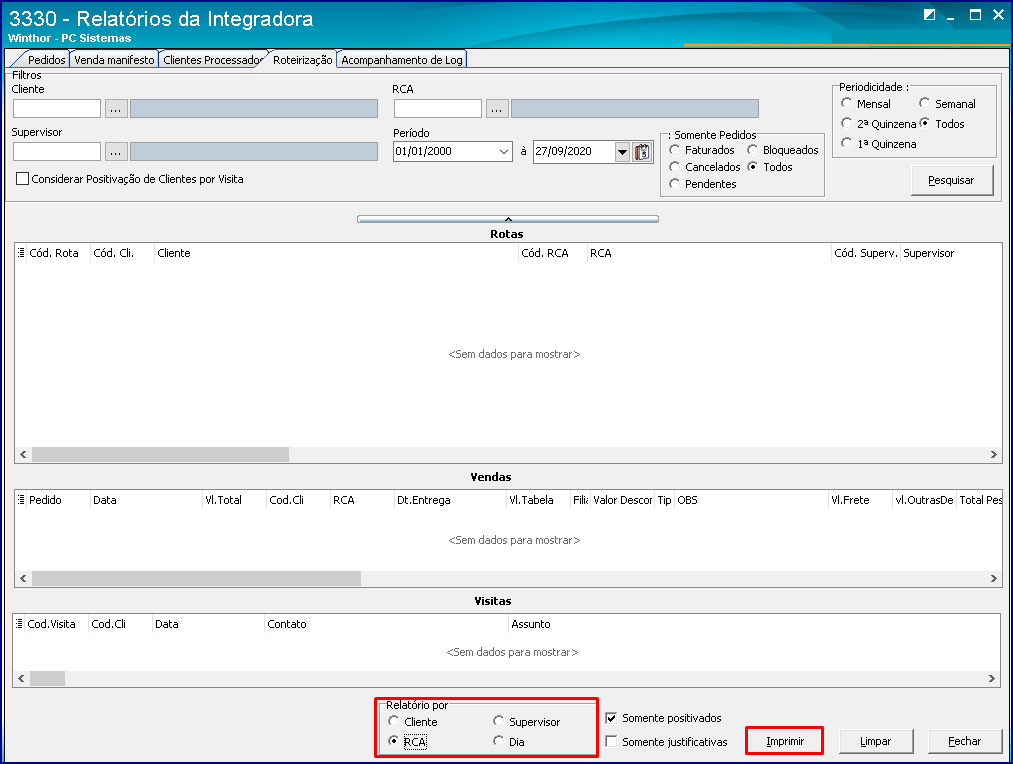Uncheck Somente positivados checkbox
This screenshot has height=764, width=1013.
tap(611, 718)
